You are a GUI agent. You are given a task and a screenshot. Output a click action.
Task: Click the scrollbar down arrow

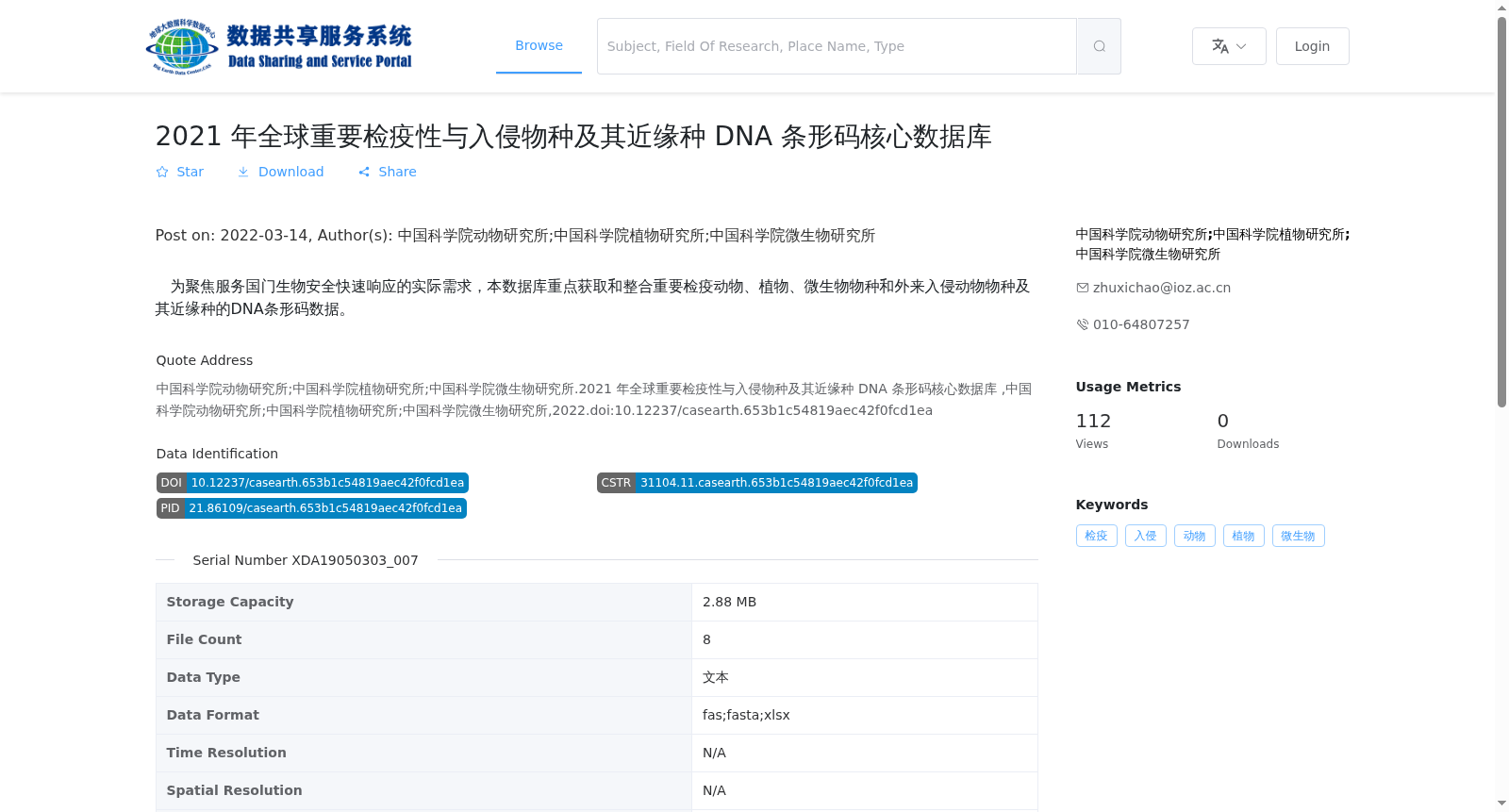pyautogui.click(x=1502, y=804)
